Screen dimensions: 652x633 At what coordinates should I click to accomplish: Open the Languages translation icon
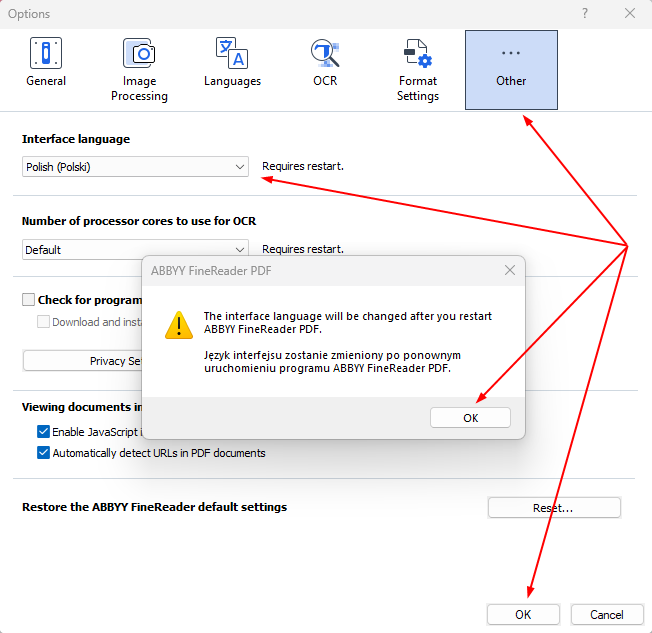[232, 53]
